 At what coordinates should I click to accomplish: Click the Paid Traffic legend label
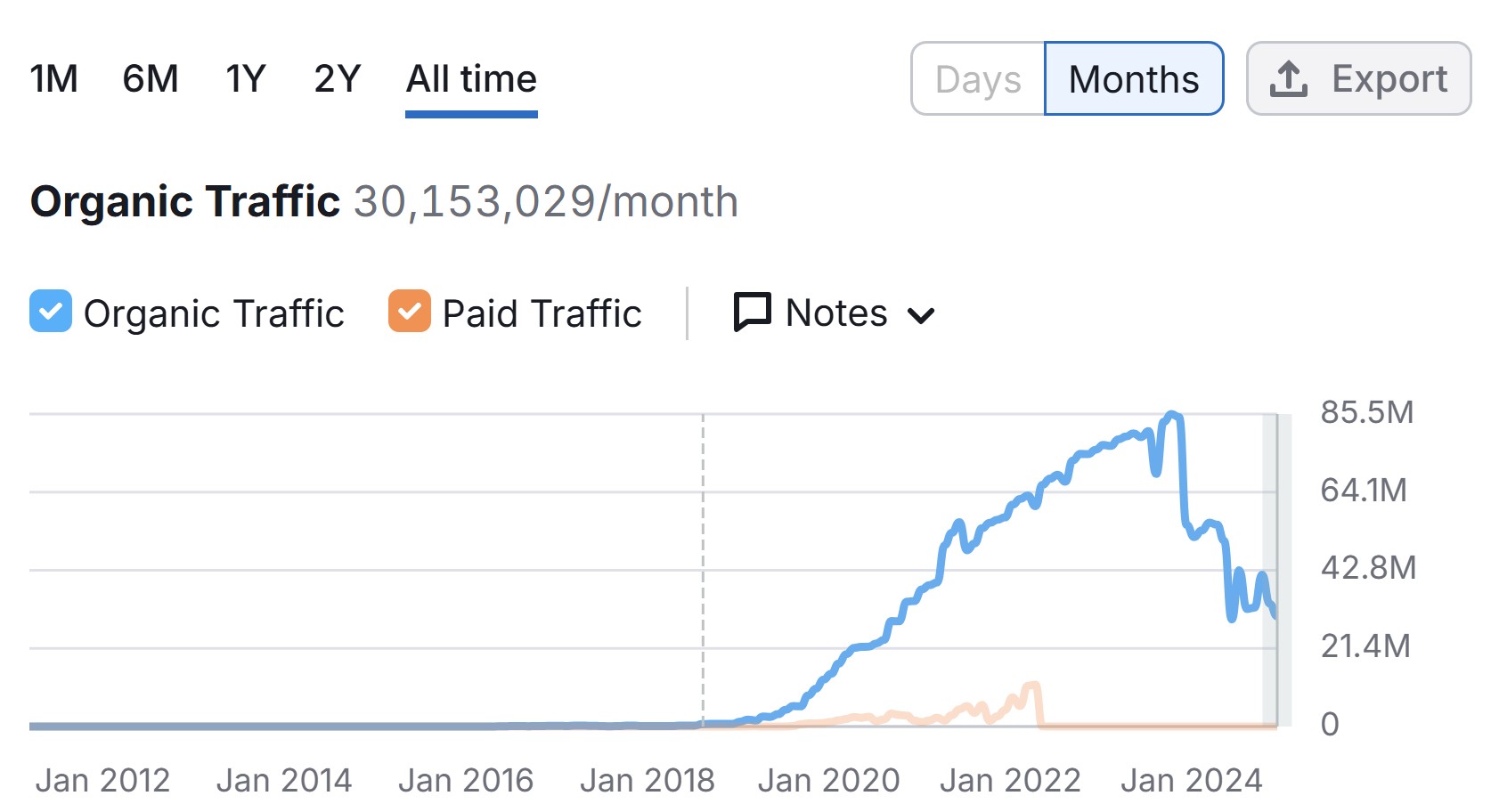click(542, 313)
